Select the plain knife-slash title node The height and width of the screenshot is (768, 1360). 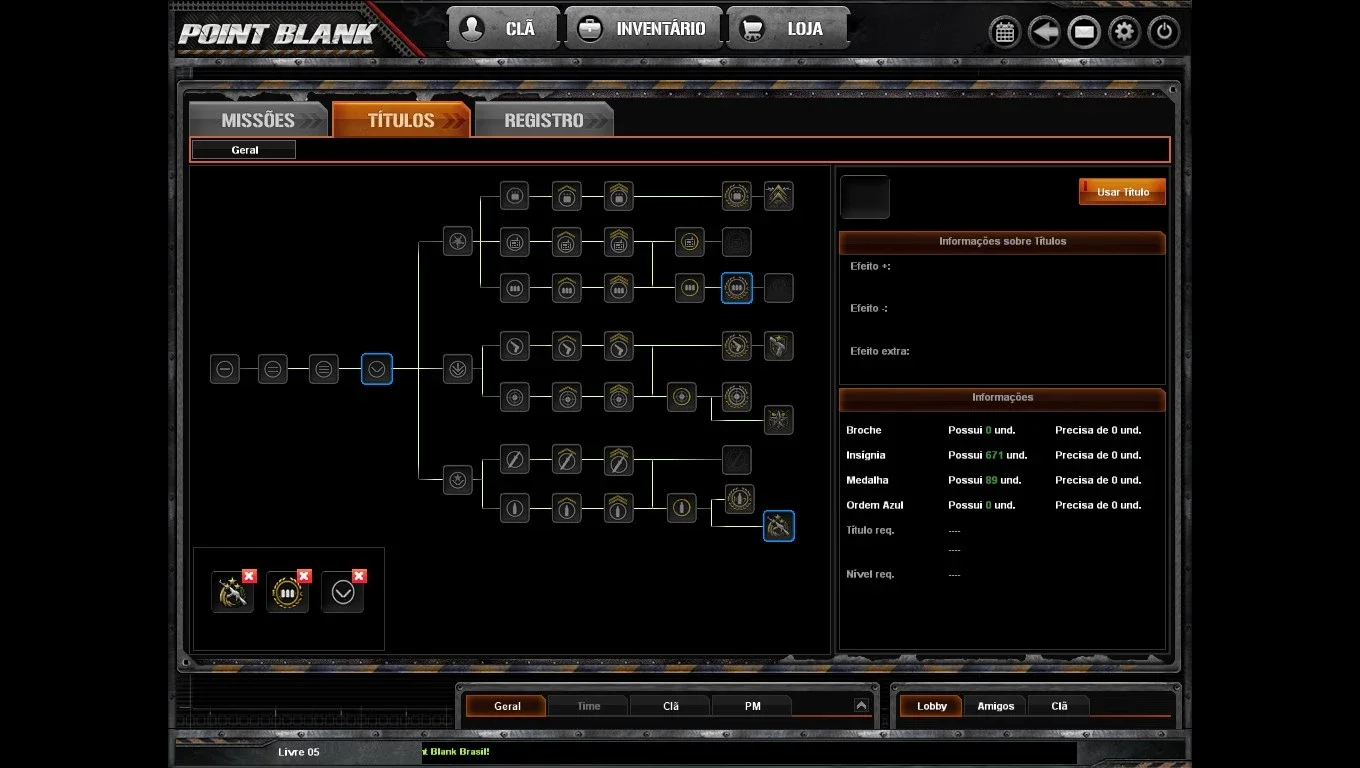(x=514, y=460)
